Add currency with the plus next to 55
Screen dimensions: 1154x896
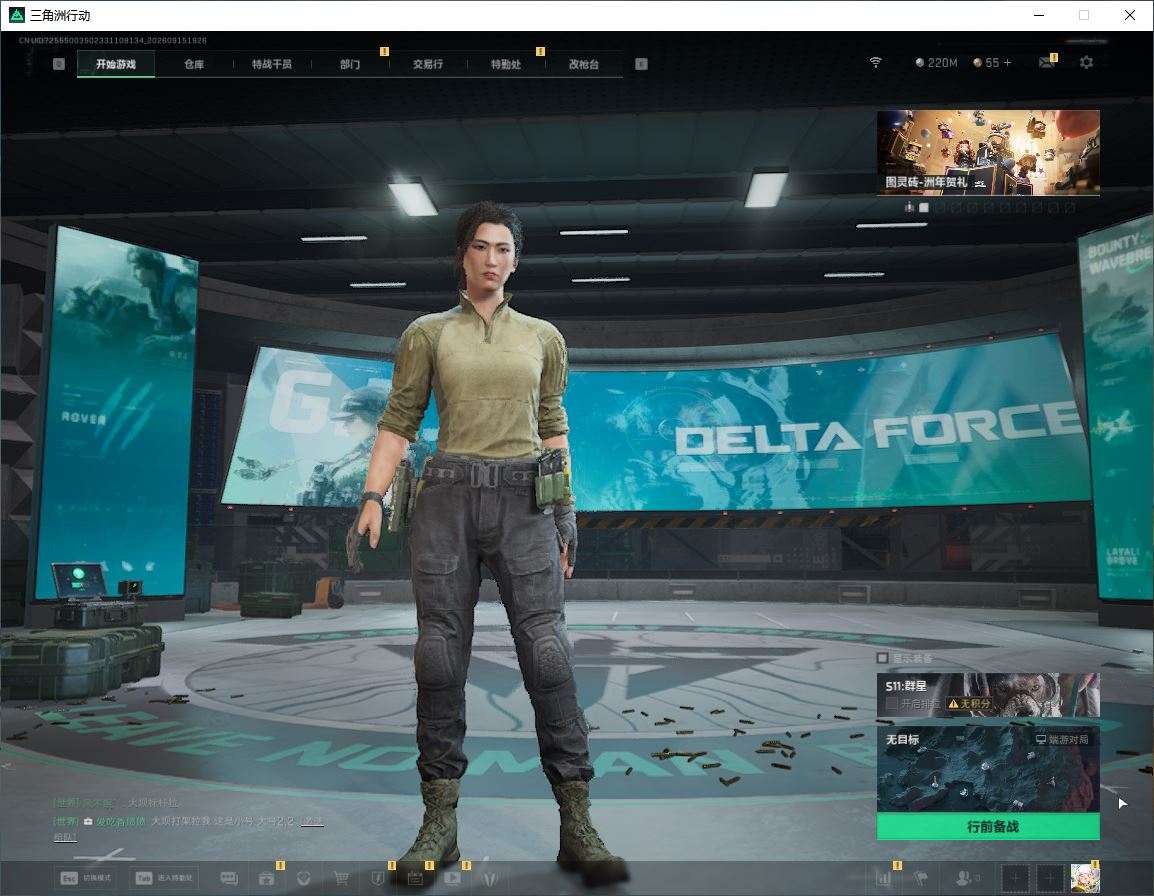tap(1008, 63)
